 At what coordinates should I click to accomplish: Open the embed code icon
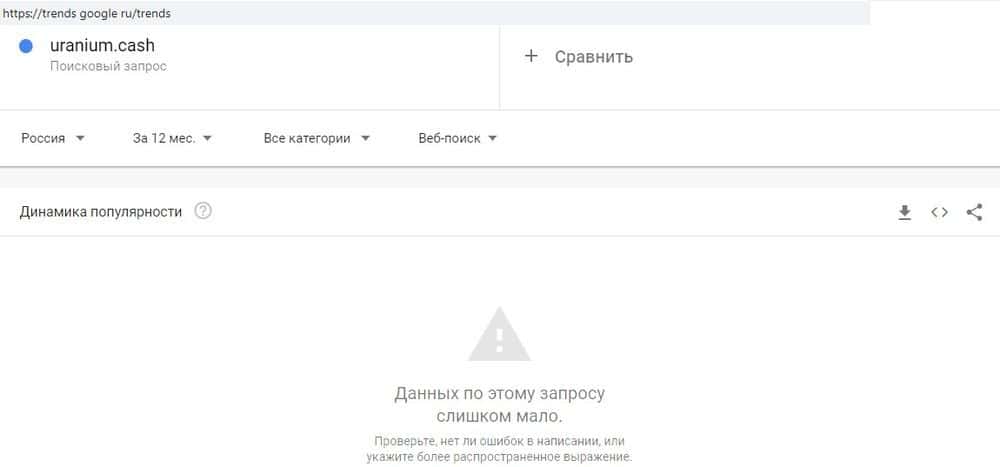[939, 212]
